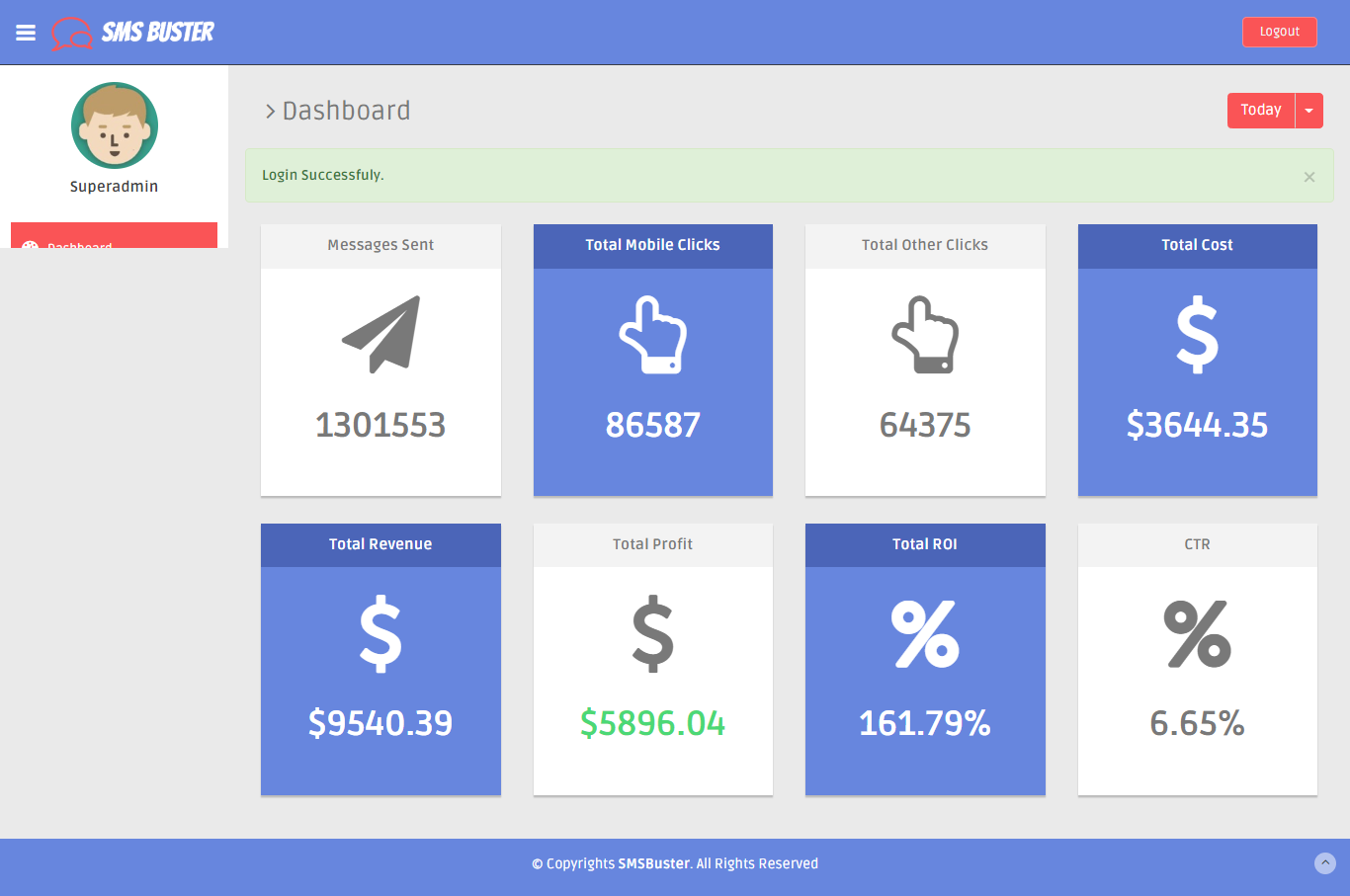This screenshot has width=1350, height=896.
Task: Click the Superadmin avatar picture
Action: (x=115, y=125)
